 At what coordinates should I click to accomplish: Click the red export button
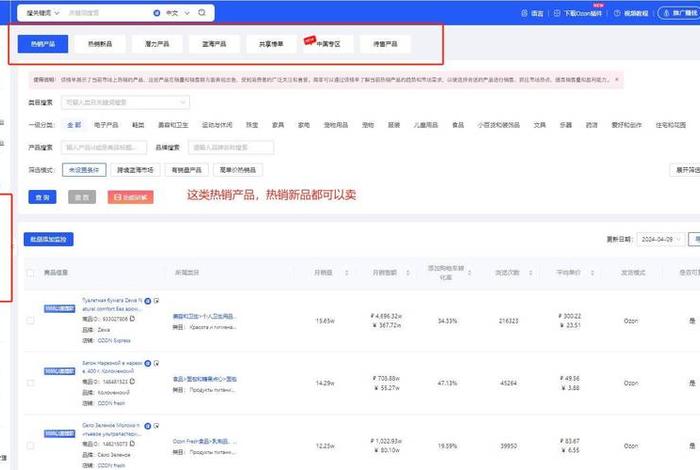(x=131, y=197)
